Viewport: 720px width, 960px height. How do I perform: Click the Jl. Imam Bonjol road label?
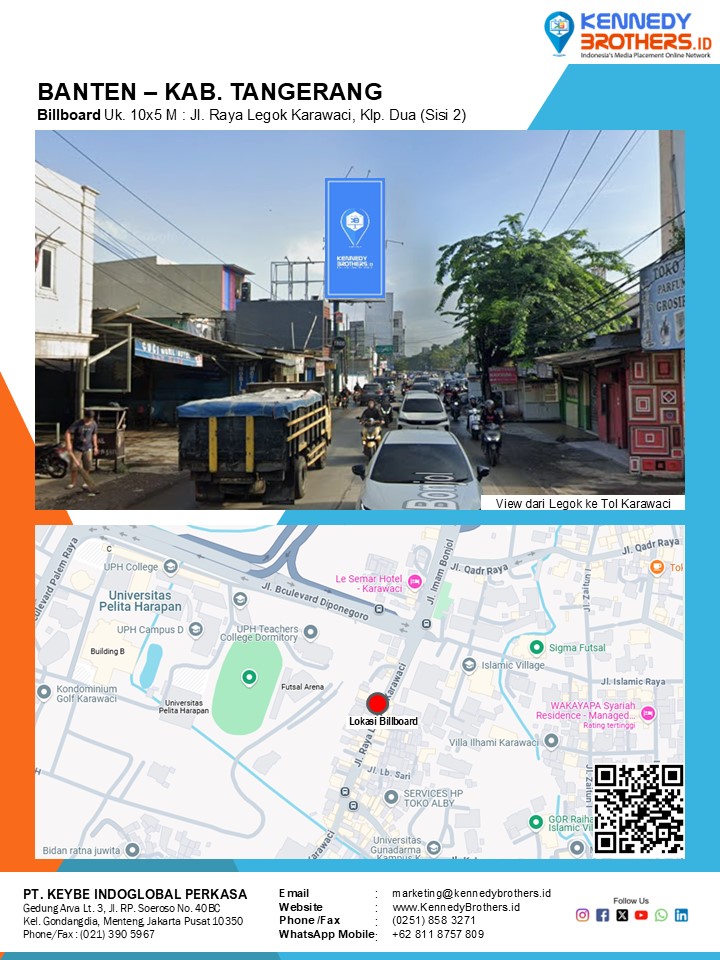441,571
